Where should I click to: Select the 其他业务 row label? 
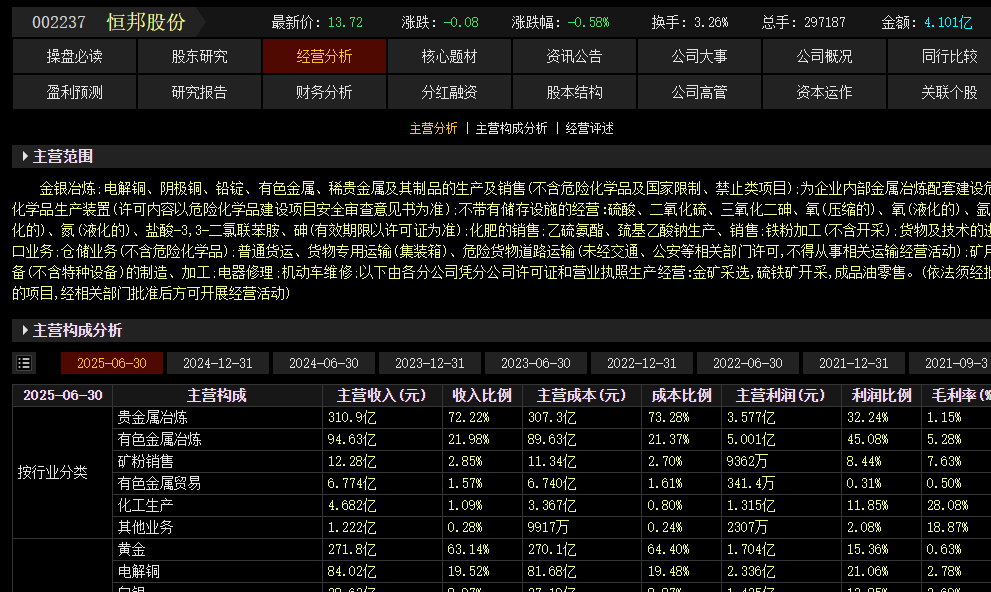(145, 528)
